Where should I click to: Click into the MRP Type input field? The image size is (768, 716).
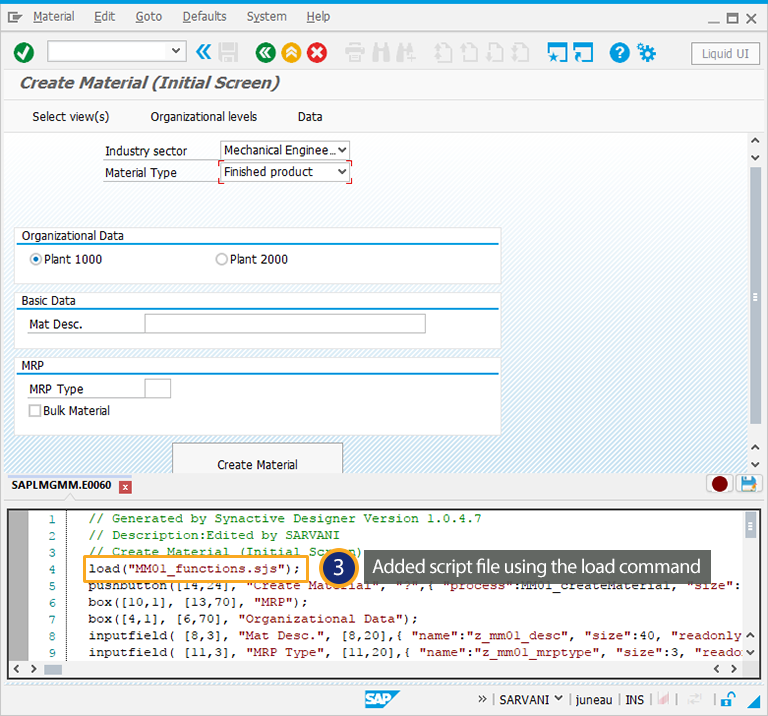[158, 388]
